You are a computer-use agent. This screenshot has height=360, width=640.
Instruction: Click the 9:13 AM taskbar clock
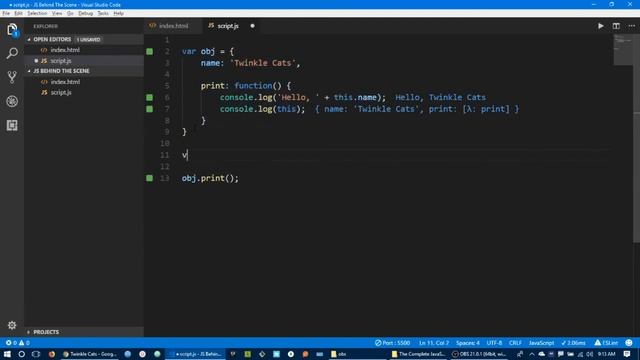pos(606,354)
